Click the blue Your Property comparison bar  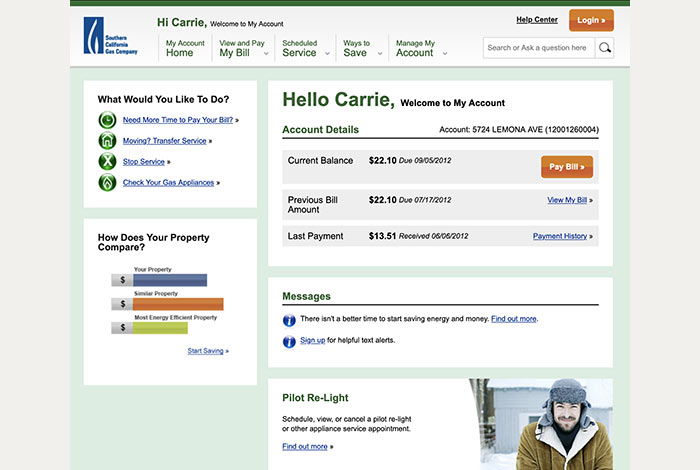[x=169, y=281]
